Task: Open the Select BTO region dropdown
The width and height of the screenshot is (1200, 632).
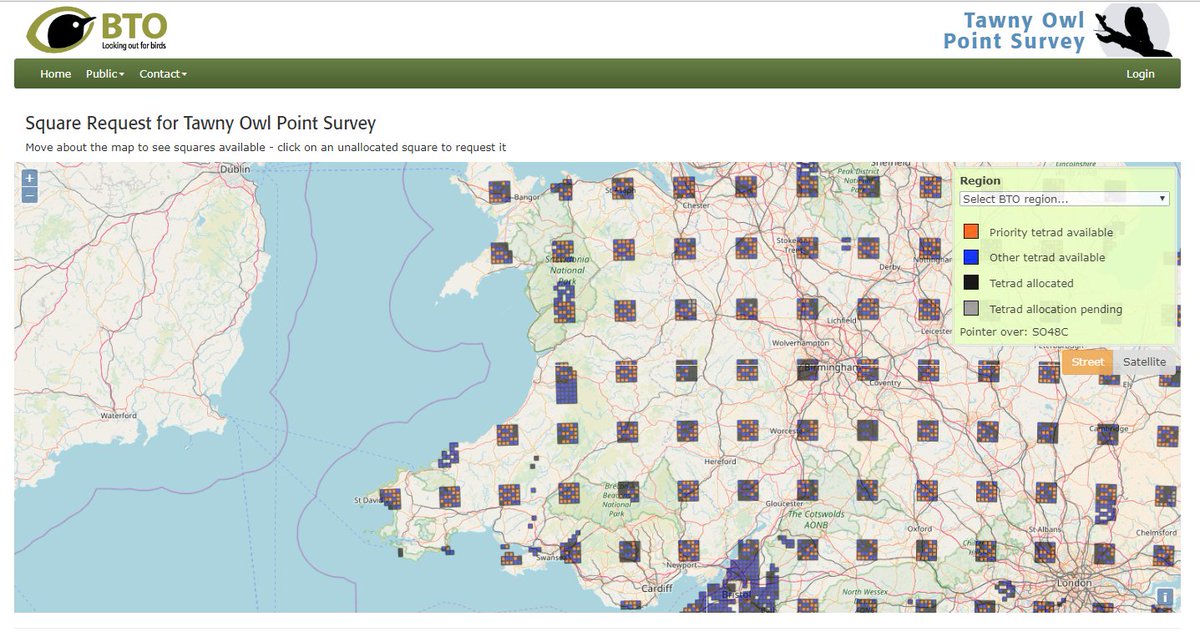Action: pyautogui.click(x=1064, y=199)
